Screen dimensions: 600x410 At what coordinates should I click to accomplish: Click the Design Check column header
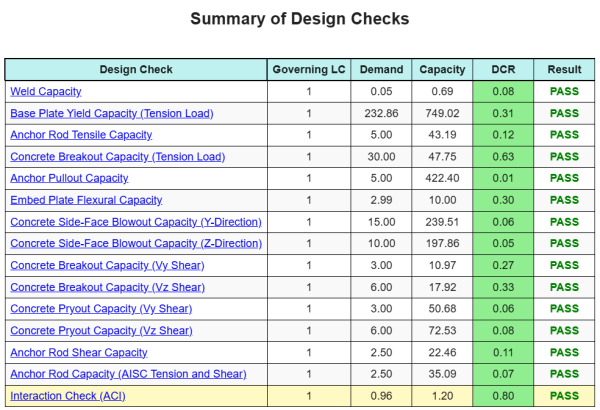(x=136, y=70)
